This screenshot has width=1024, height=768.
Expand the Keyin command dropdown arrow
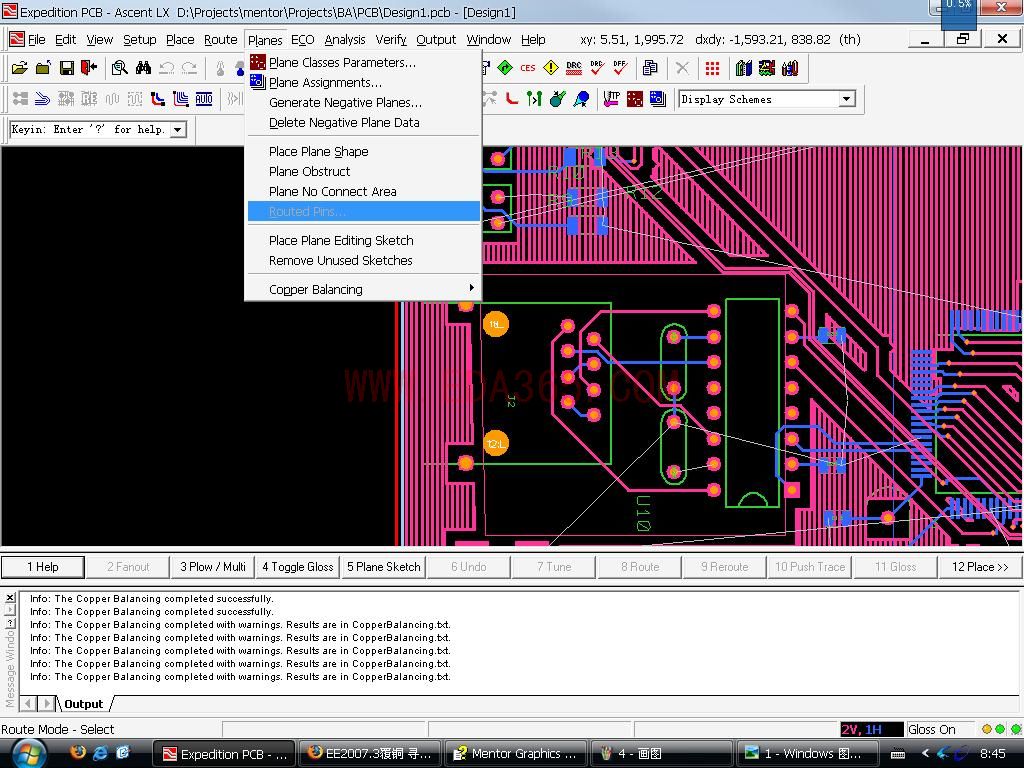[x=177, y=130]
